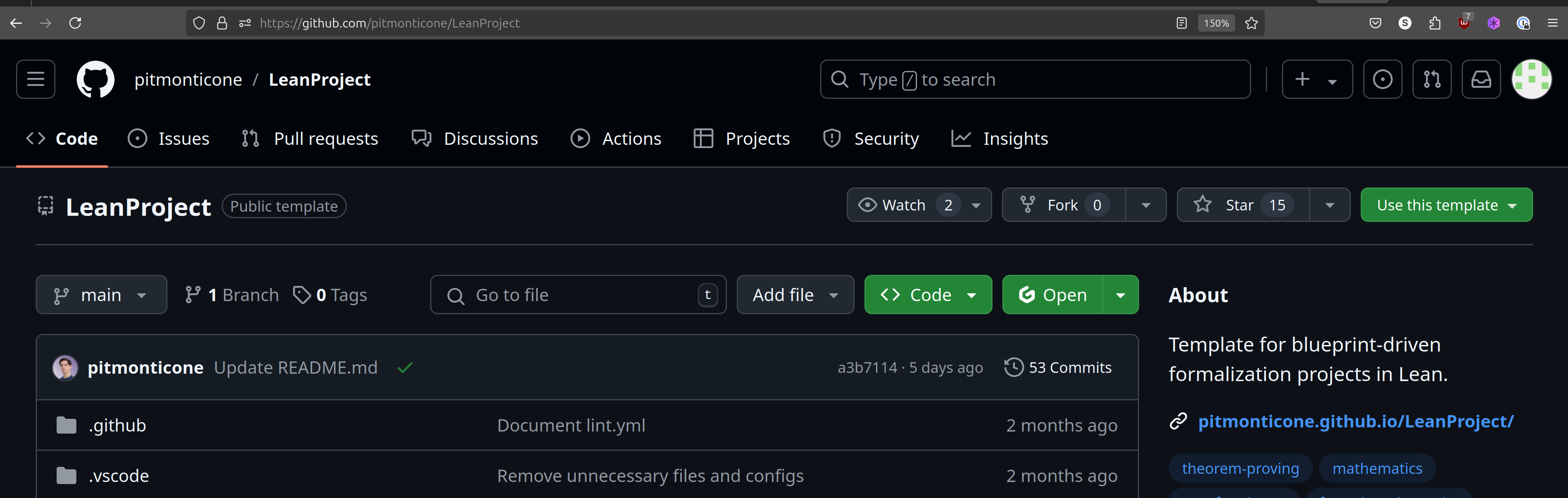The height and width of the screenshot is (498, 1568).
Task: Expand the arrow beside the Open button
Action: click(x=1121, y=295)
